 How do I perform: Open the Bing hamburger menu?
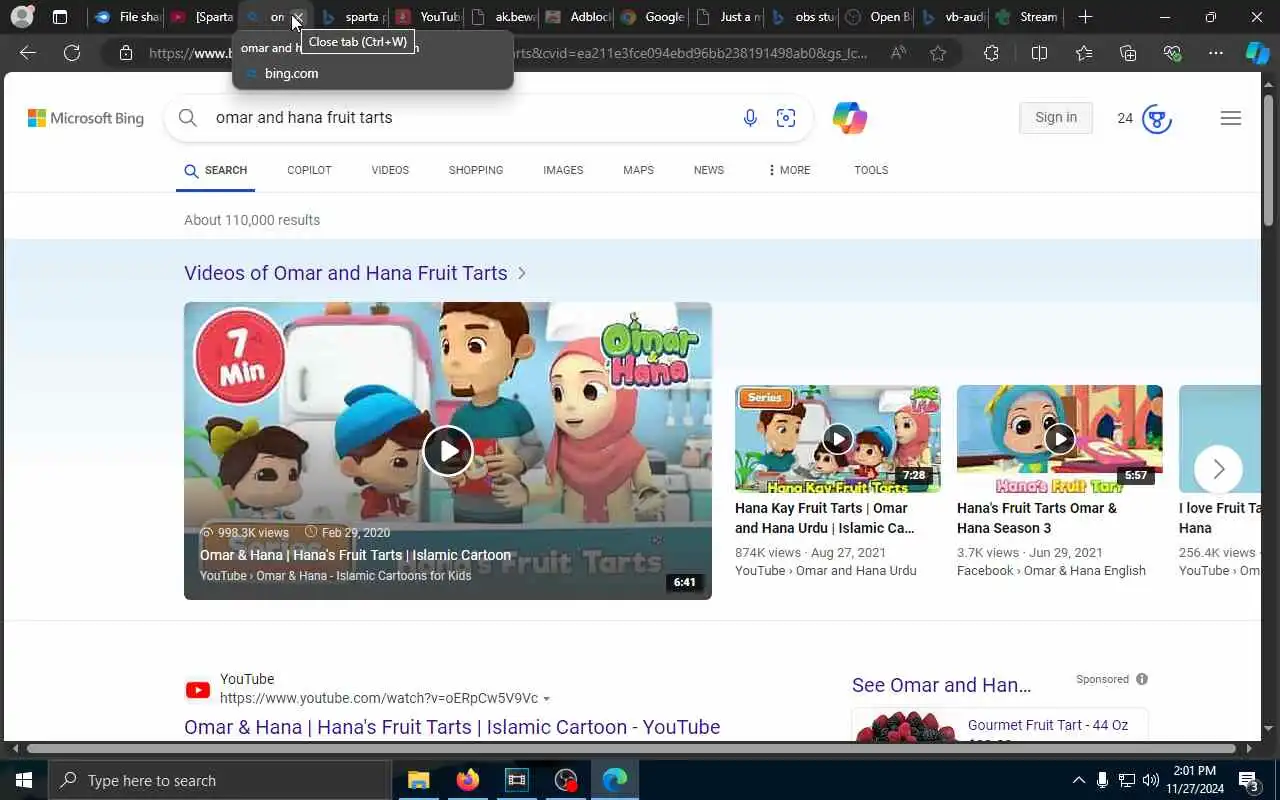pyautogui.click(x=1231, y=118)
